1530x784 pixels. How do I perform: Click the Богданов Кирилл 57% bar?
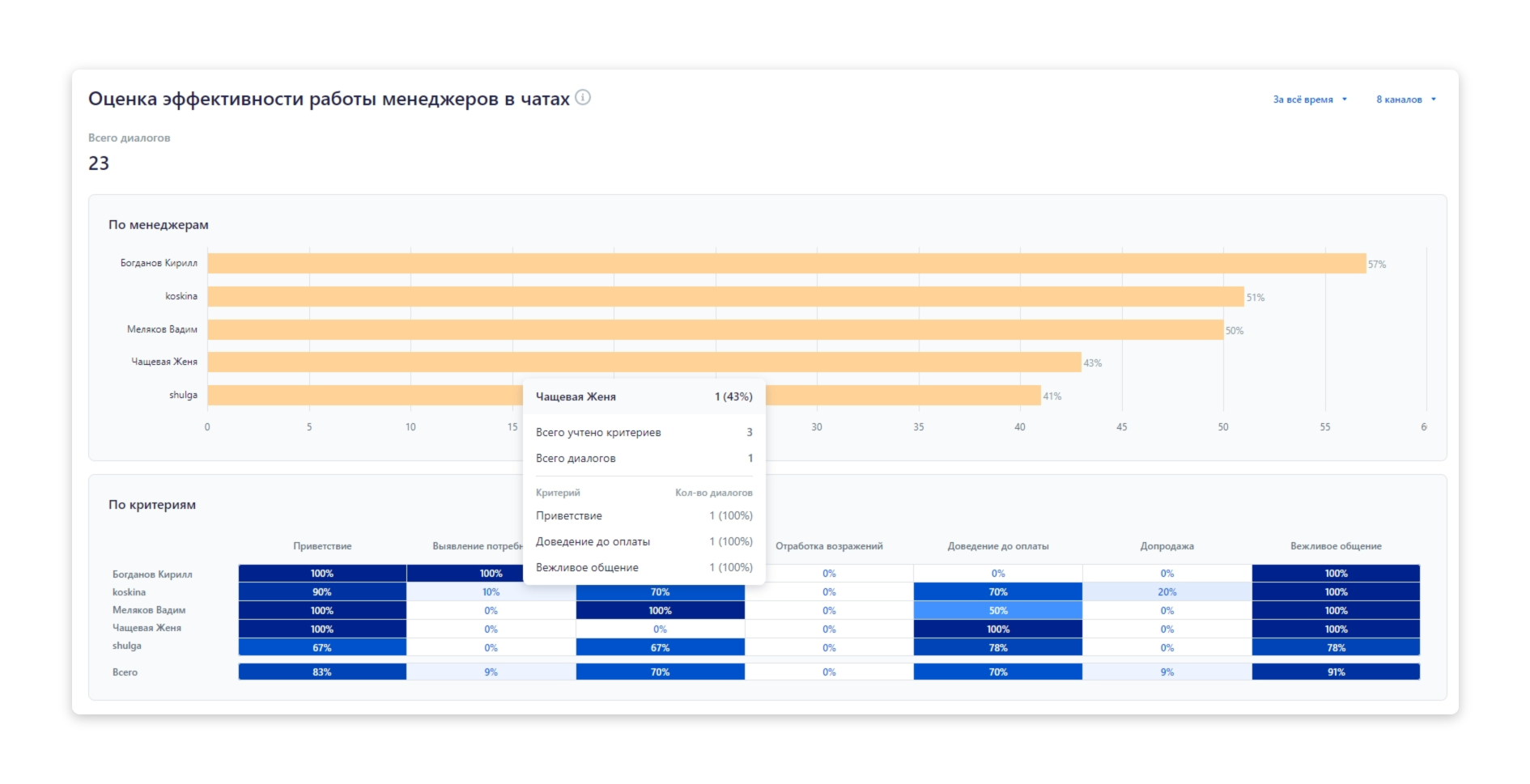coord(785,264)
